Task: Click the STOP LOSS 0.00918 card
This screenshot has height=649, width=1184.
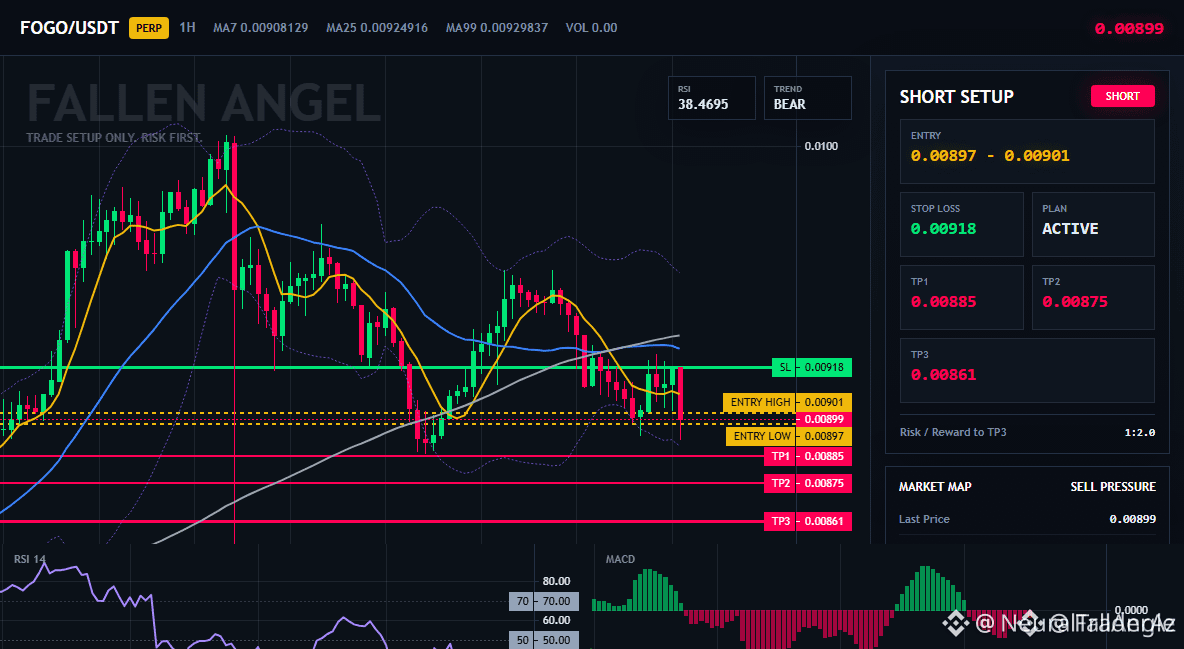Action: click(x=961, y=224)
